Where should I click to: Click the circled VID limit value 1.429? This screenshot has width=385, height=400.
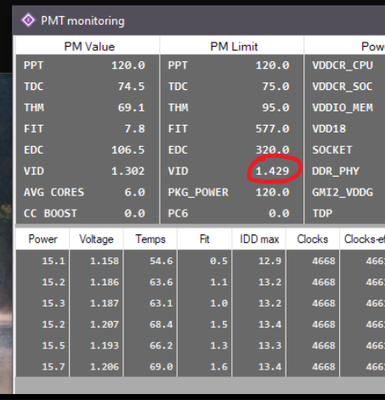[272, 171]
